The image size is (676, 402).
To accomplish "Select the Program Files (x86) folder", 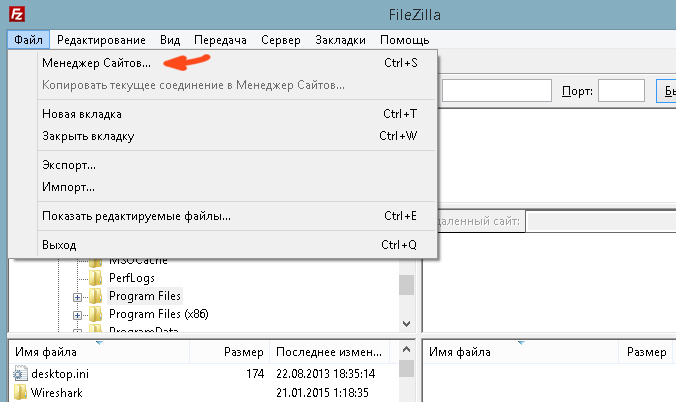I will point(159,314).
